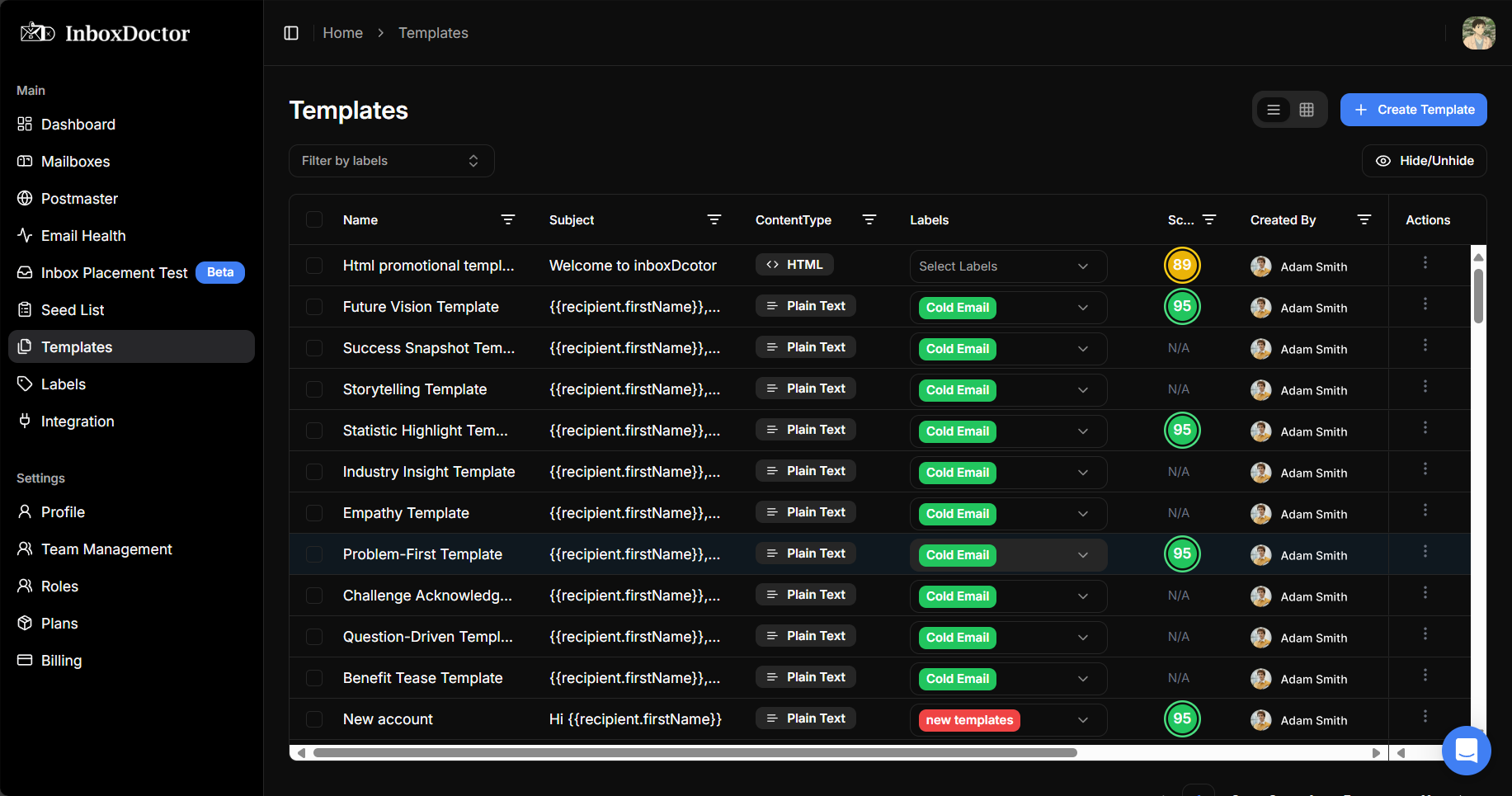Switch to list view icon

tap(1274, 110)
